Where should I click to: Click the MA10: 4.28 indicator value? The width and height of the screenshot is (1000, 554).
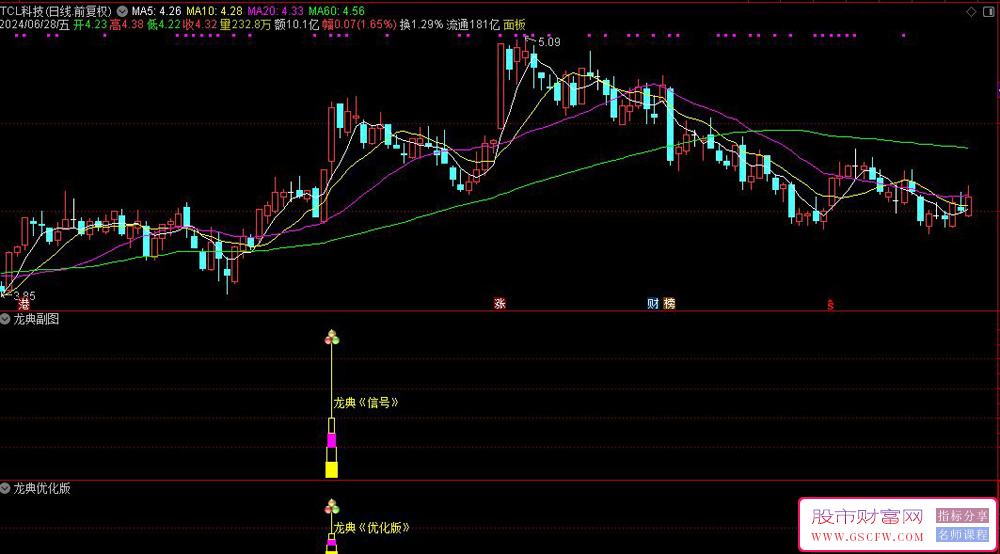coord(214,11)
